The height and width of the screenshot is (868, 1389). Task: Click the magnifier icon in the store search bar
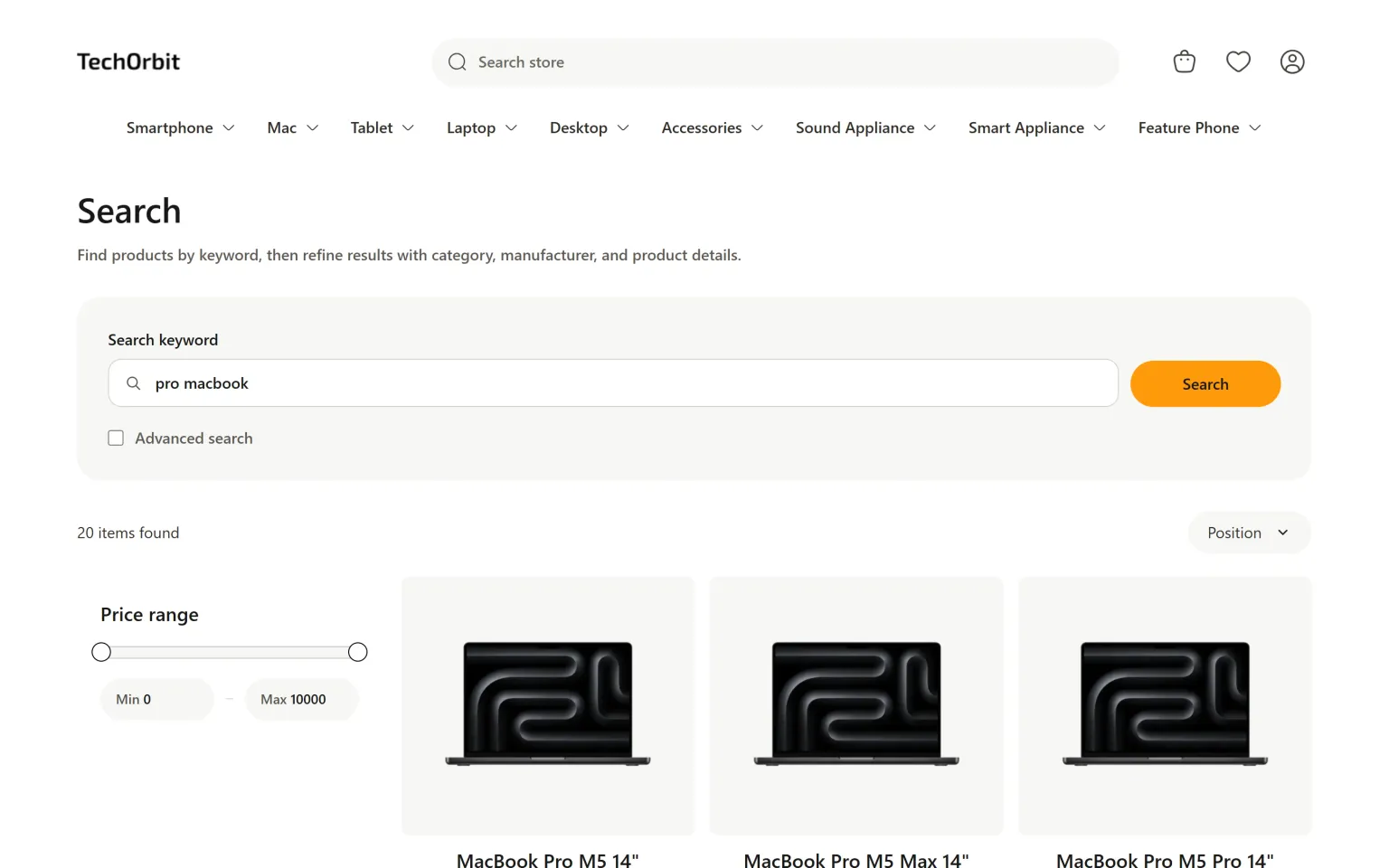coord(458,61)
